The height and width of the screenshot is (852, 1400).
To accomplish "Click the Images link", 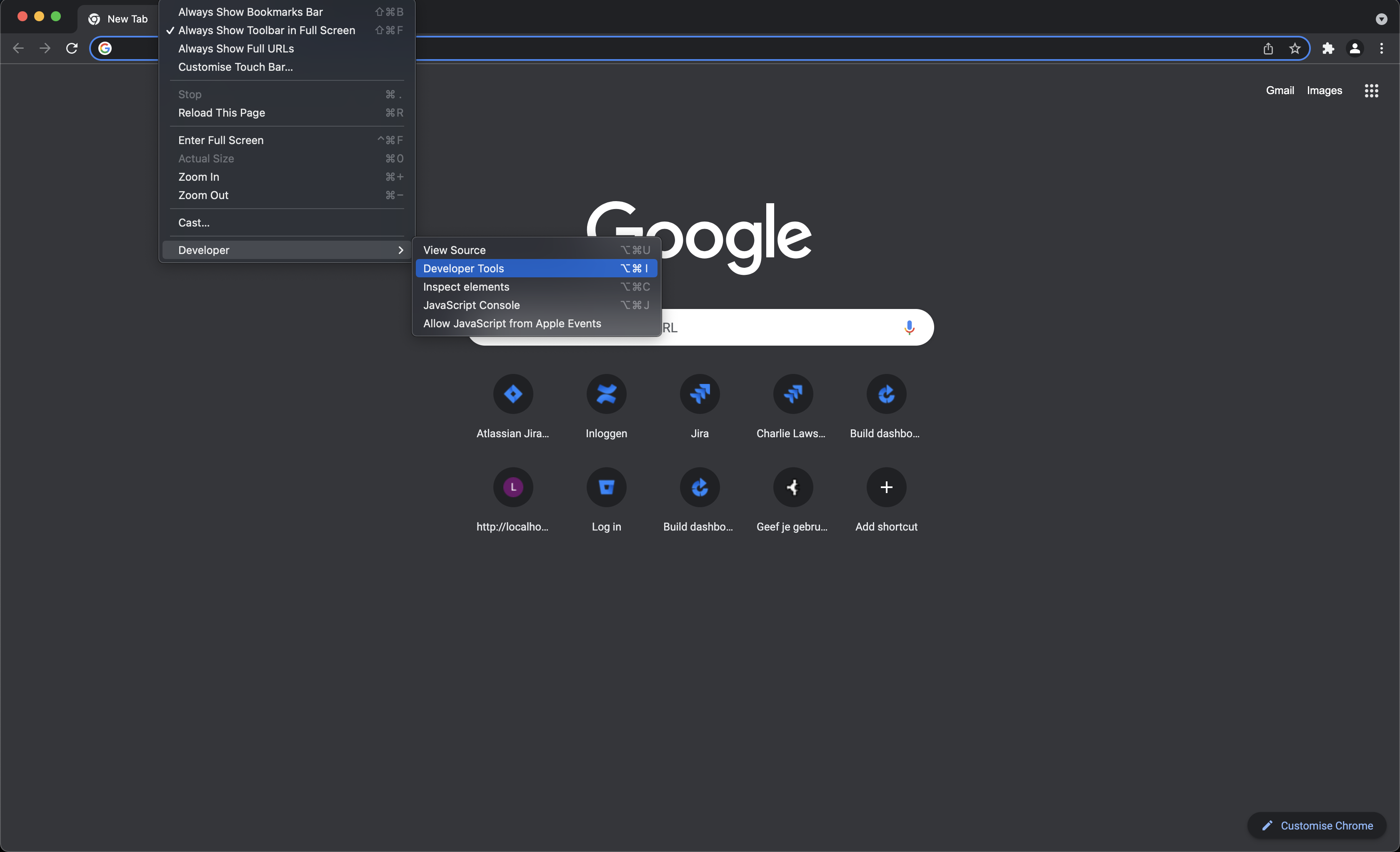I will [1324, 90].
